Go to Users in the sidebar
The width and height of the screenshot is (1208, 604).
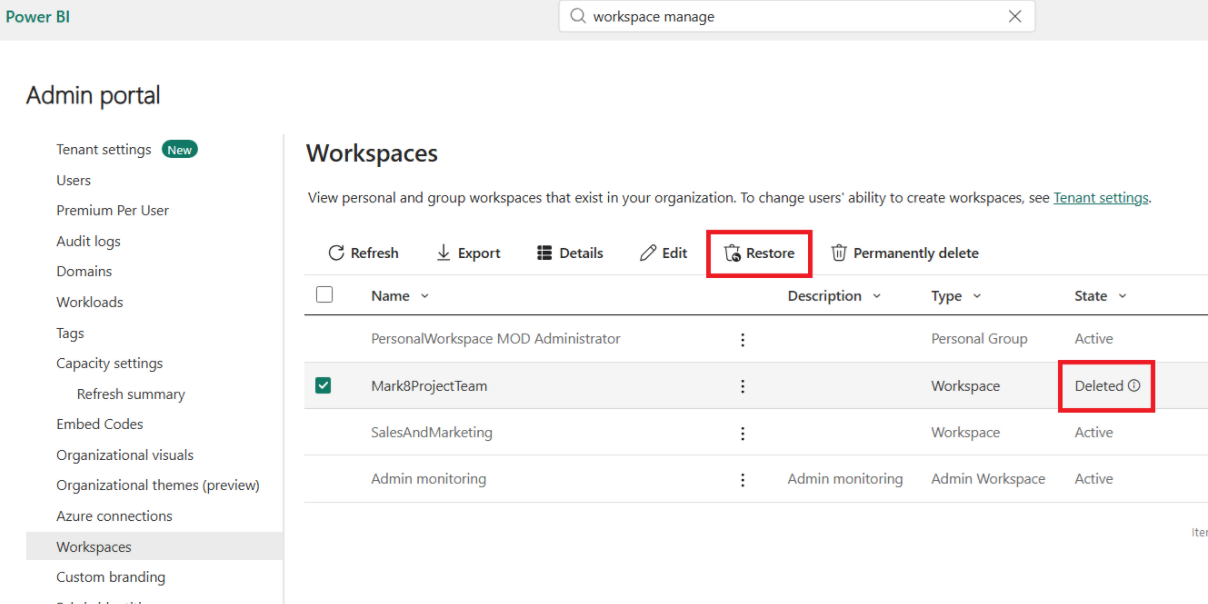point(74,180)
